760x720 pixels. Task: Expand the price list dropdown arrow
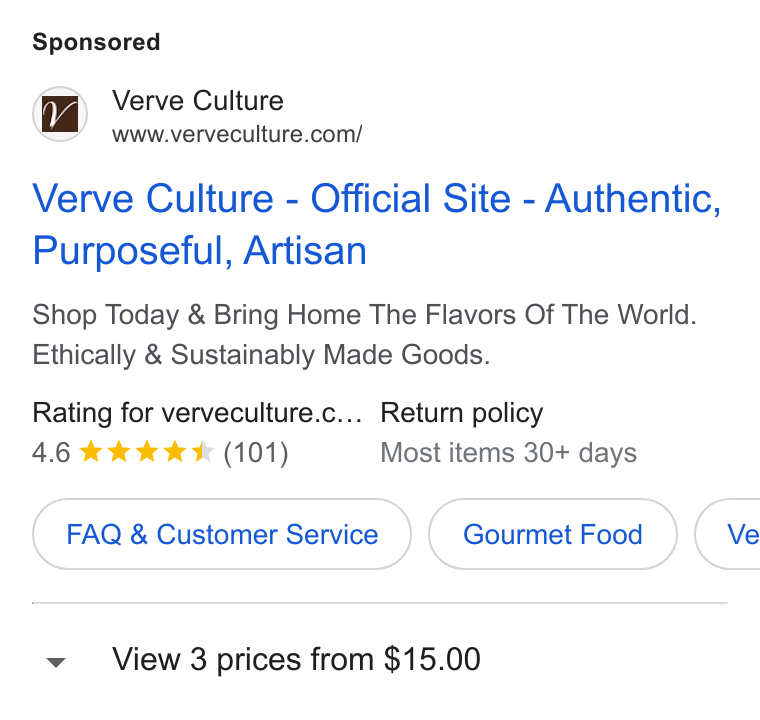pos(56,662)
